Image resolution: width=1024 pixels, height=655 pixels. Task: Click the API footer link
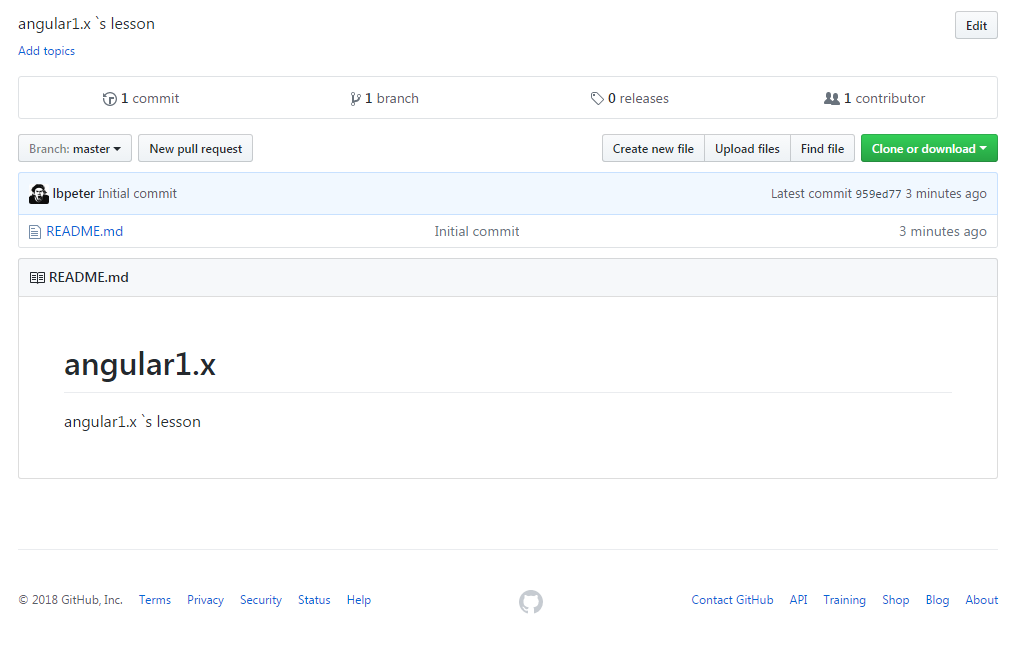click(798, 600)
